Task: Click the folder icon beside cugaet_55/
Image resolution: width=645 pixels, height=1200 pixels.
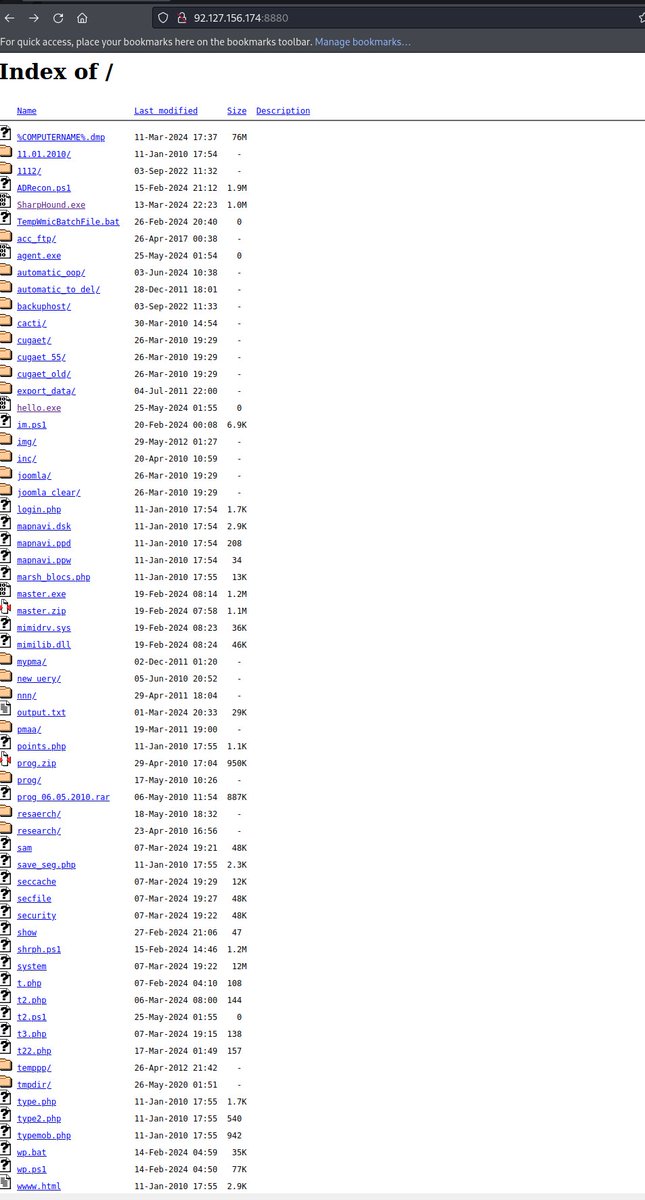Action: point(5,356)
